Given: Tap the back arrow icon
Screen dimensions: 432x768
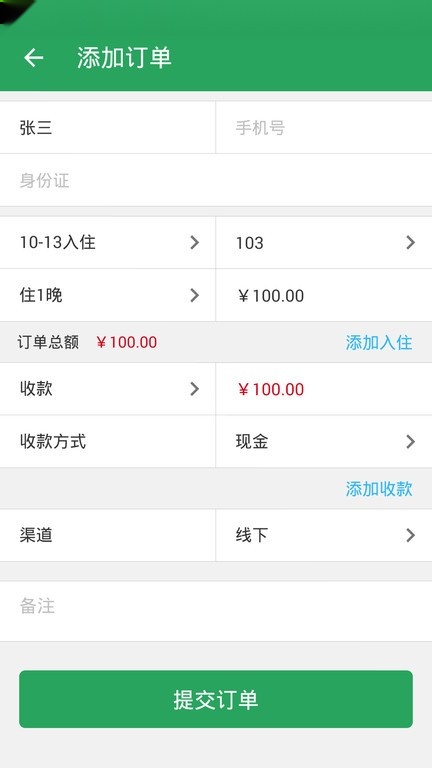Looking at the screenshot, I should pyautogui.click(x=34, y=58).
